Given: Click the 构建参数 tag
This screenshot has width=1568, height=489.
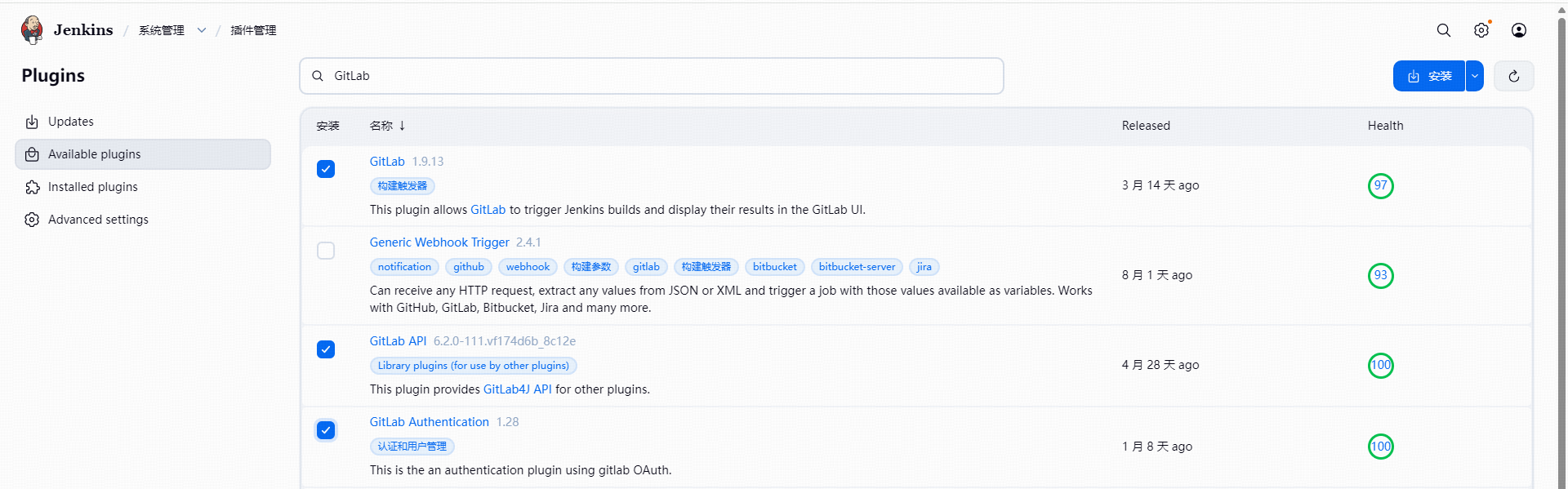Looking at the screenshot, I should tap(591, 267).
